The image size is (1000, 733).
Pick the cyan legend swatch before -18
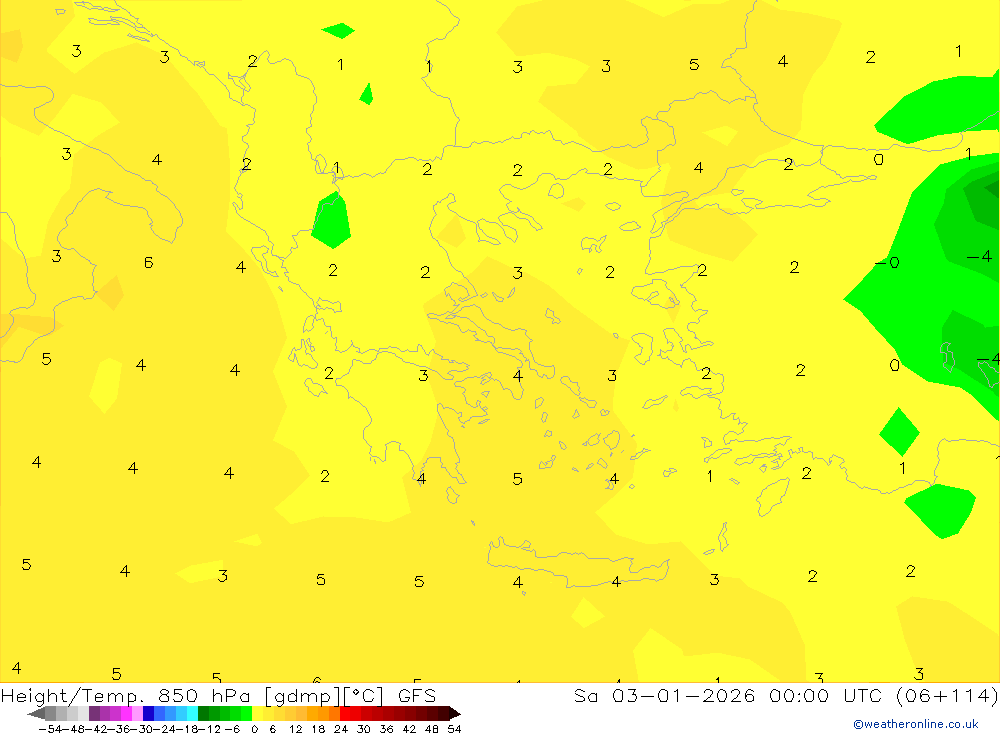[192, 713]
